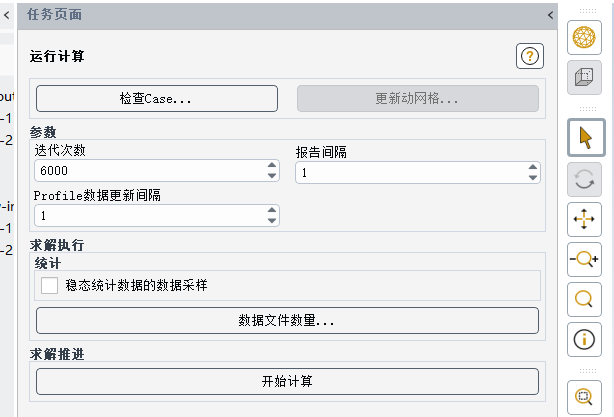Screen dimensions: 614x417
Task: Open the 数据文件数量... dialog
Action: click(287, 320)
